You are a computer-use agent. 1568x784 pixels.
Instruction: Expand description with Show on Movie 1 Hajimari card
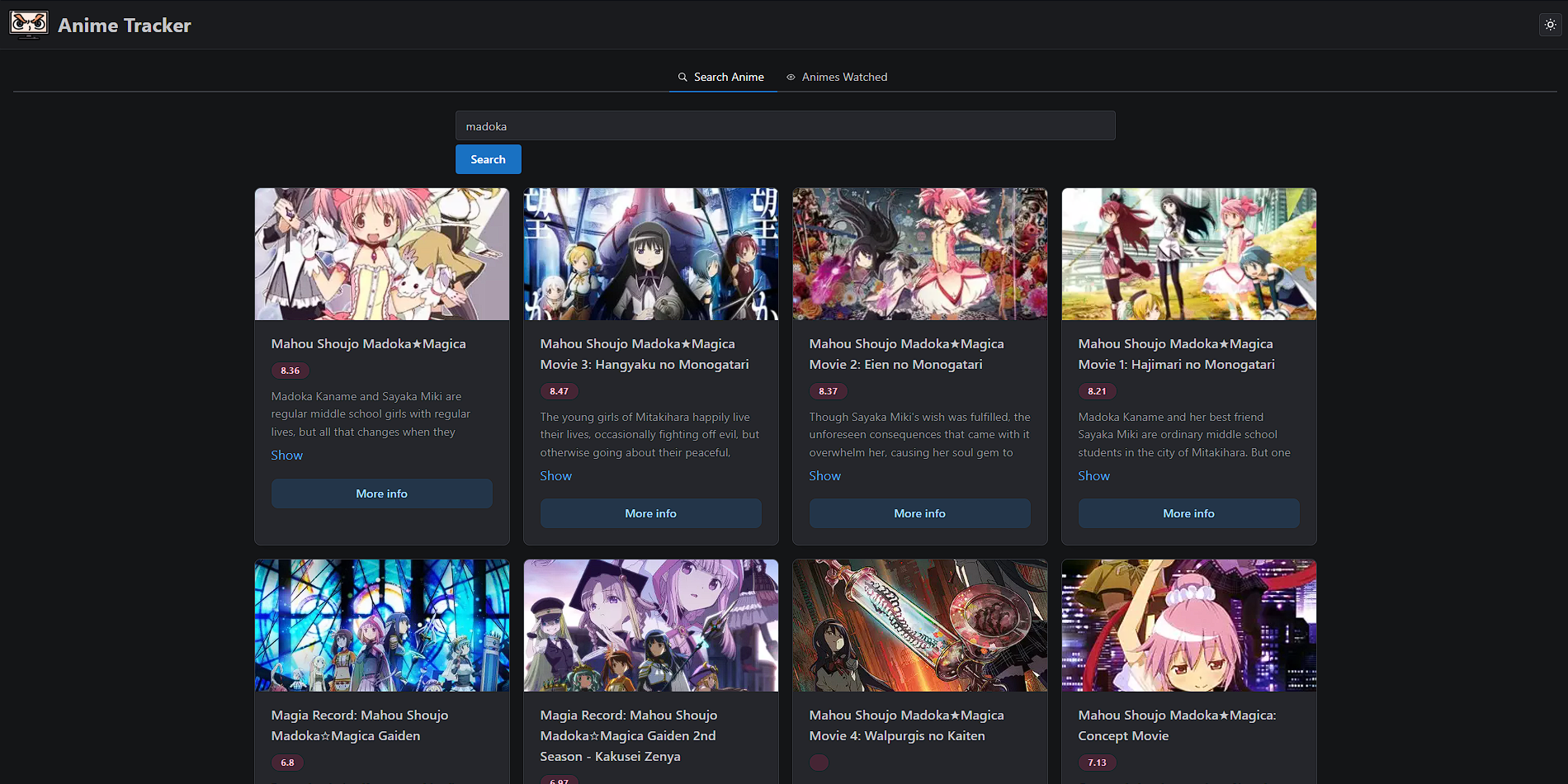pos(1094,476)
